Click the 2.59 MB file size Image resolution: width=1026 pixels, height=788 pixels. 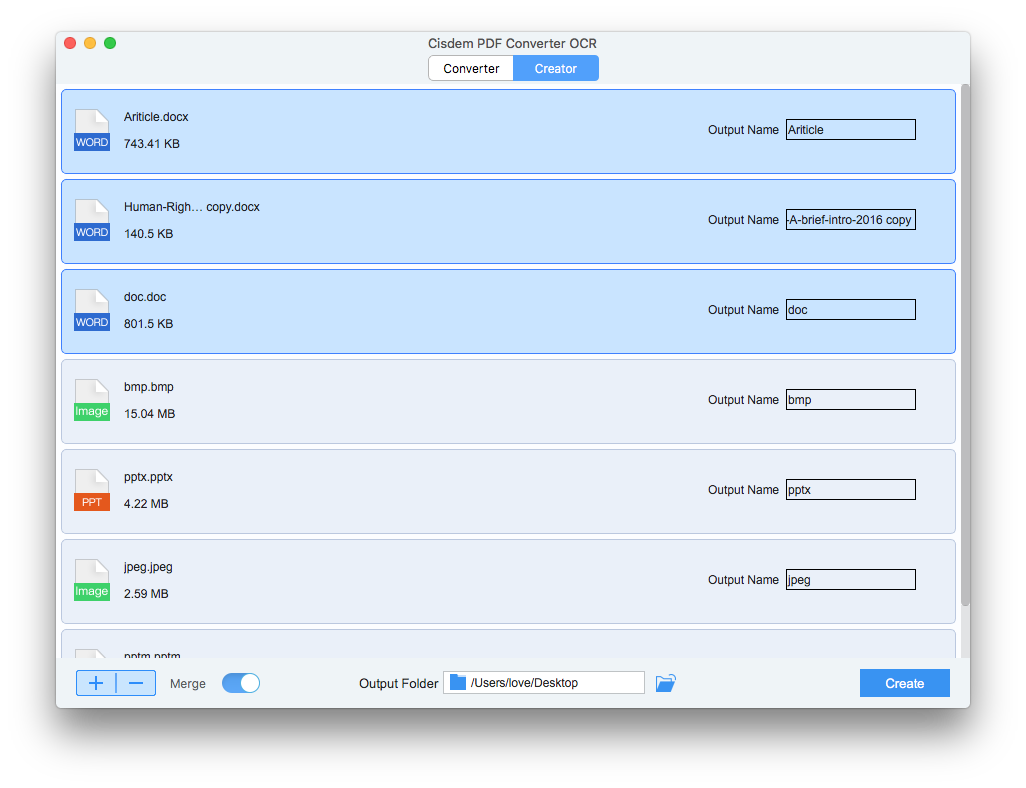tap(146, 594)
